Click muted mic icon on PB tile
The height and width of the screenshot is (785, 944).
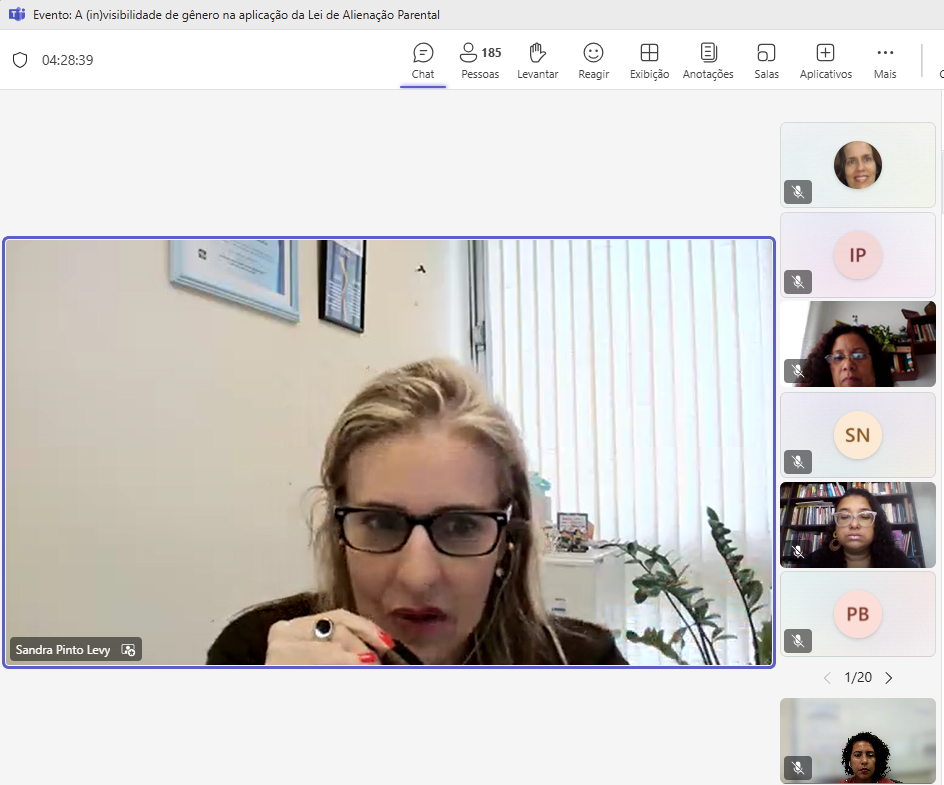pos(798,641)
